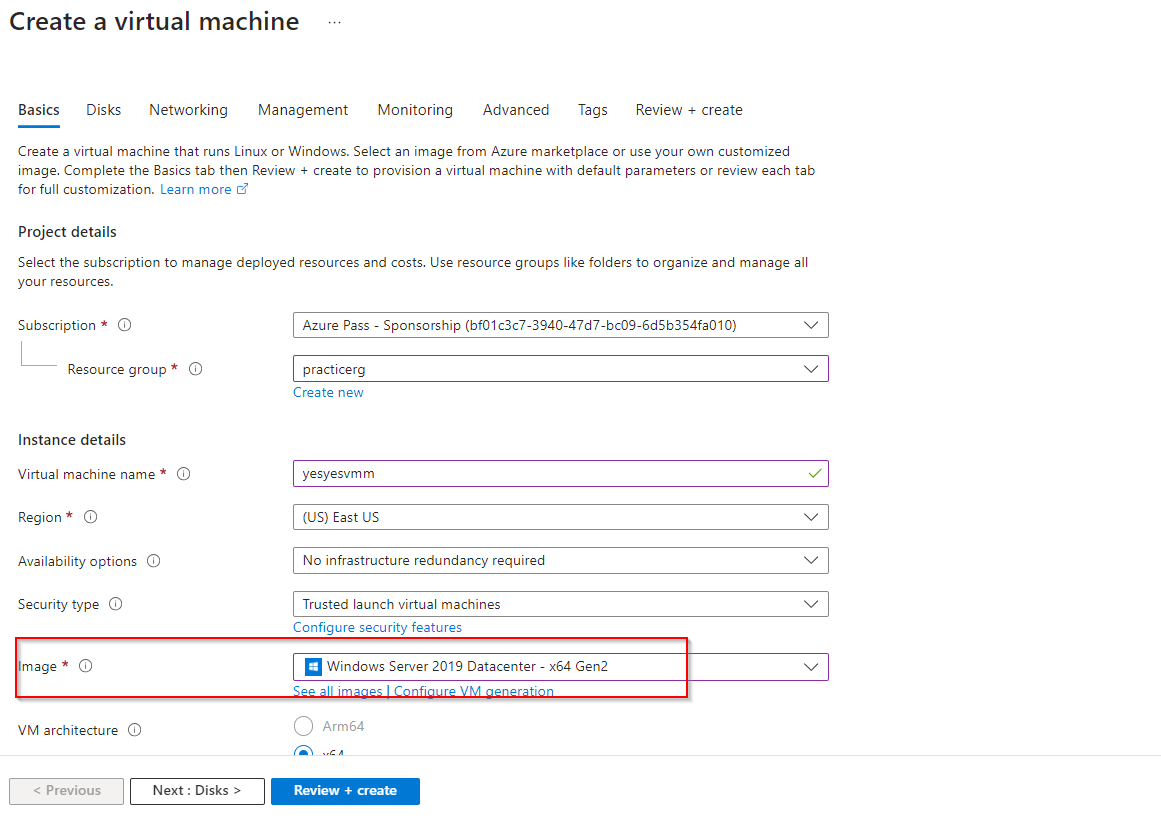This screenshot has width=1161, height=816.
Task: Open the Learn more link
Action: point(196,189)
